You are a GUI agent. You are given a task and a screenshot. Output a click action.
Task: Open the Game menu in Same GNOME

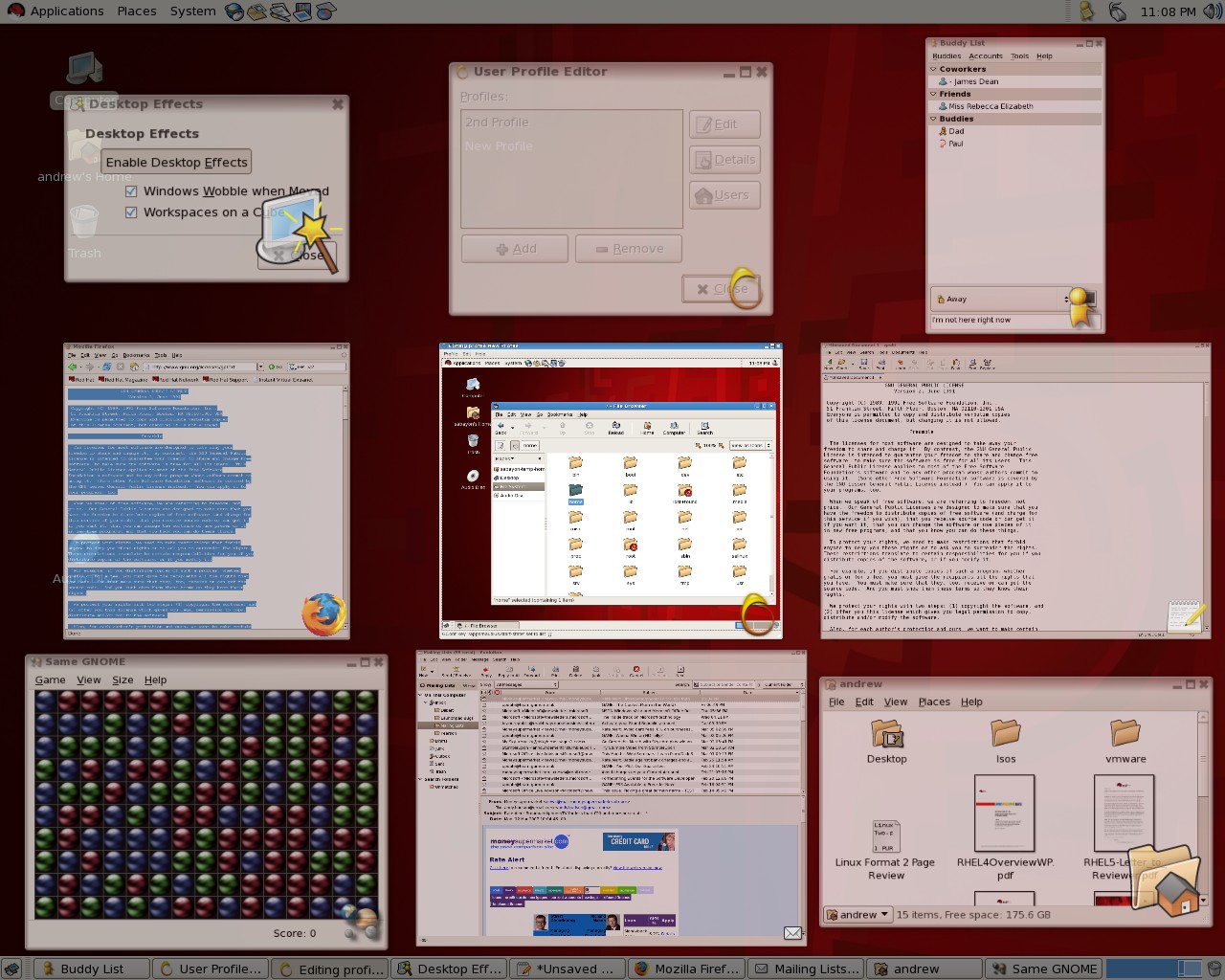[x=50, y=679]
